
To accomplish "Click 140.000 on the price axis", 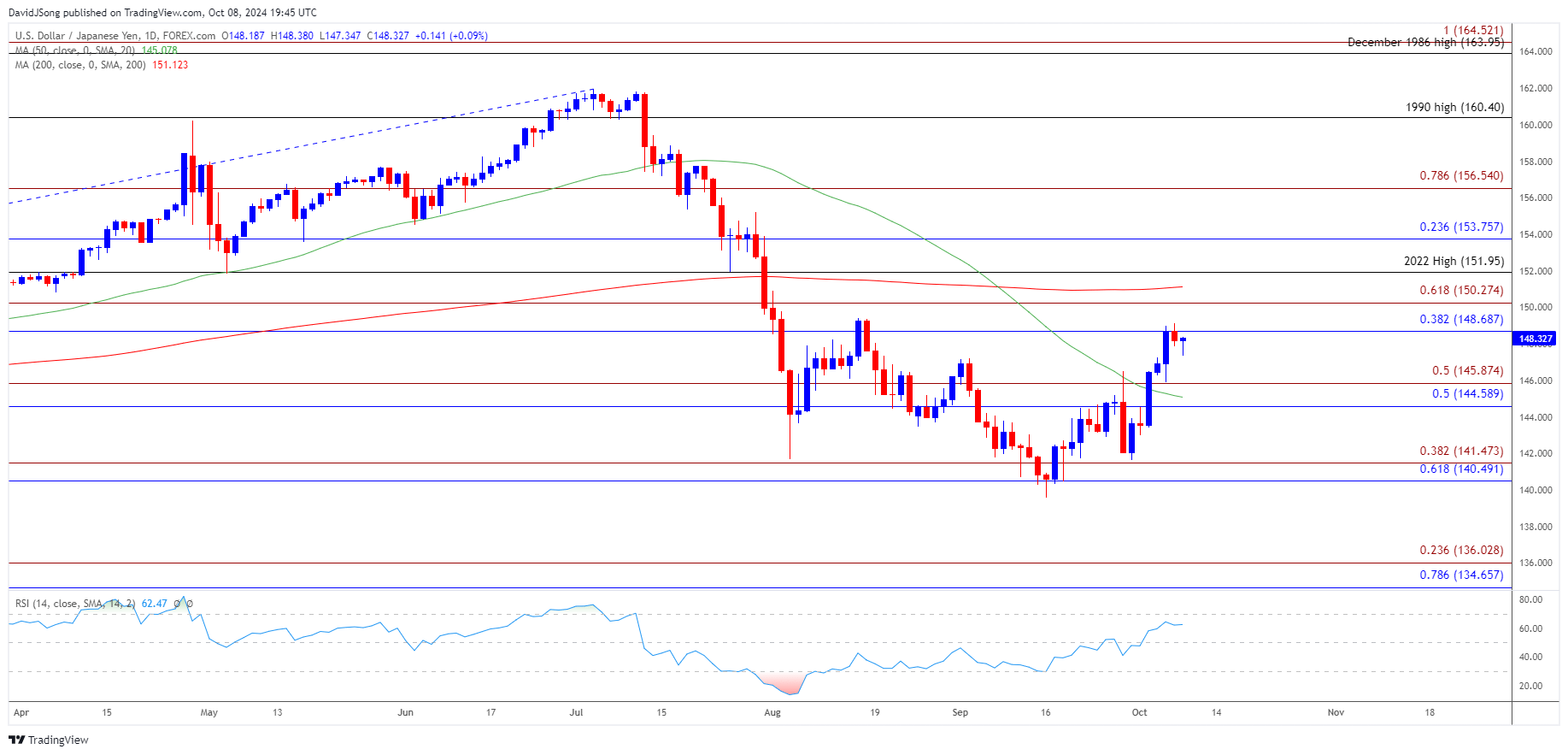I will 1535,490.
